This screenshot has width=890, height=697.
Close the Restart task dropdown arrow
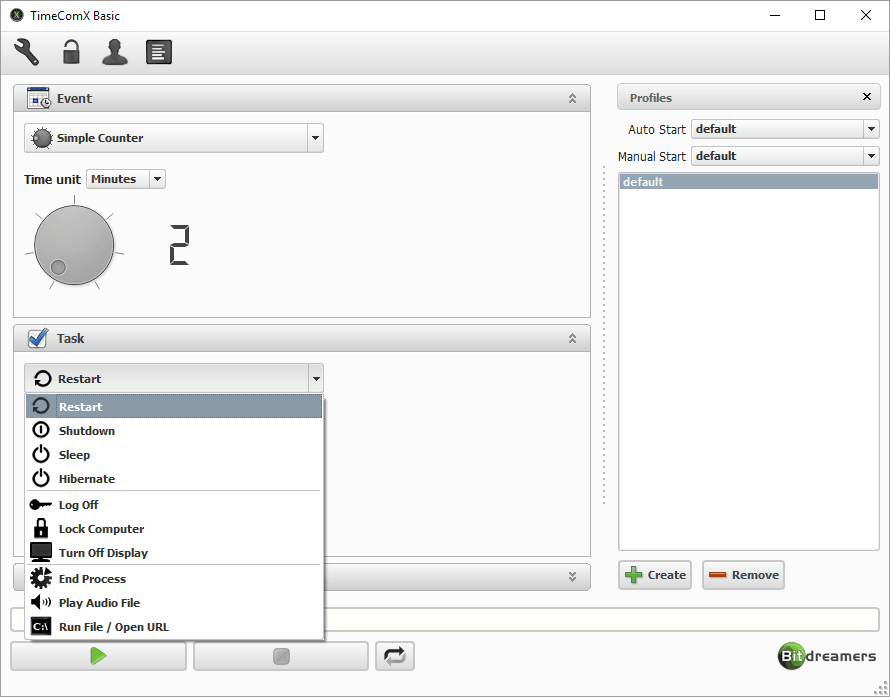[316, 379]
